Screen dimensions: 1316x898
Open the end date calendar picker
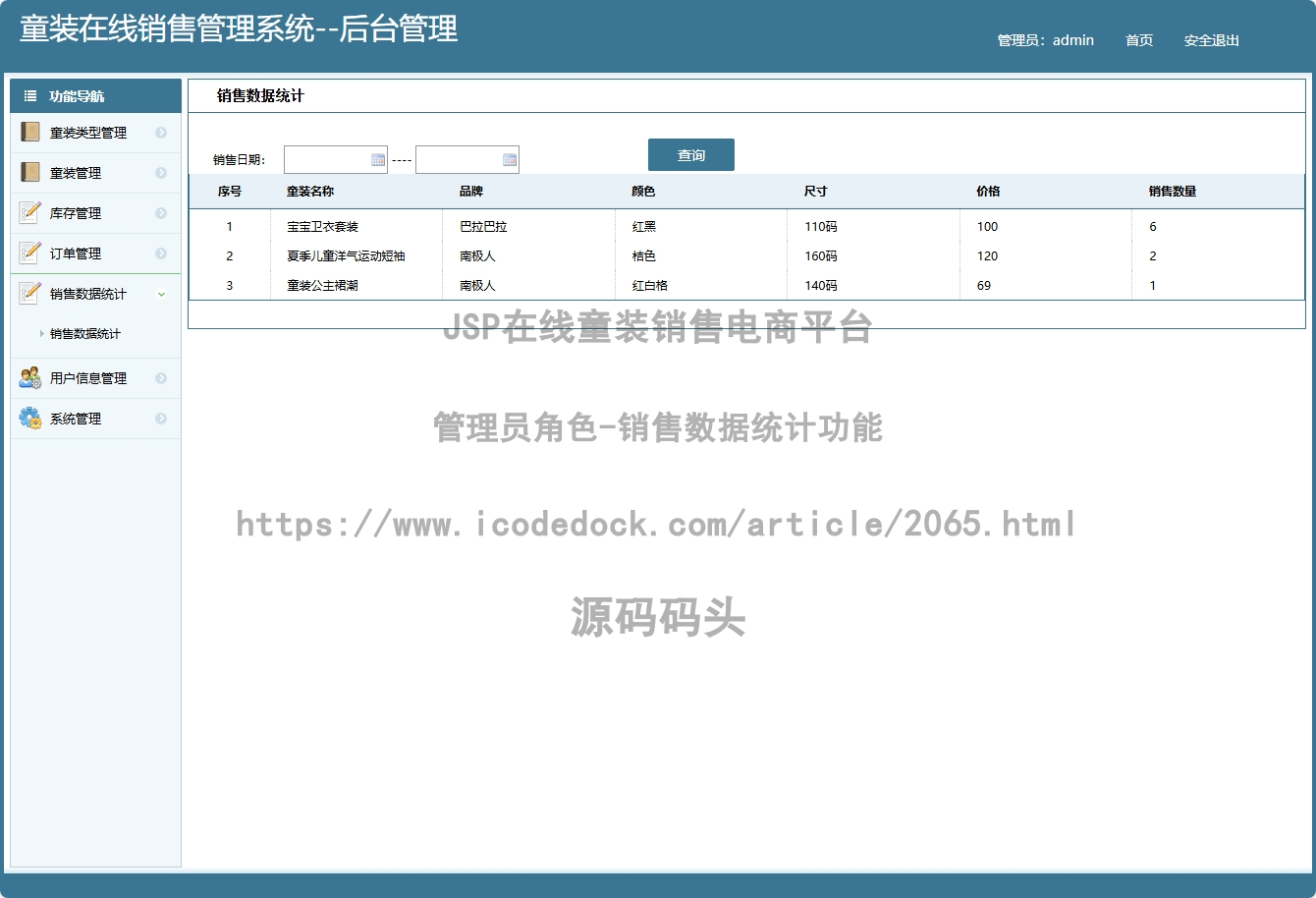pyautogui.click(x=510, y=159)
